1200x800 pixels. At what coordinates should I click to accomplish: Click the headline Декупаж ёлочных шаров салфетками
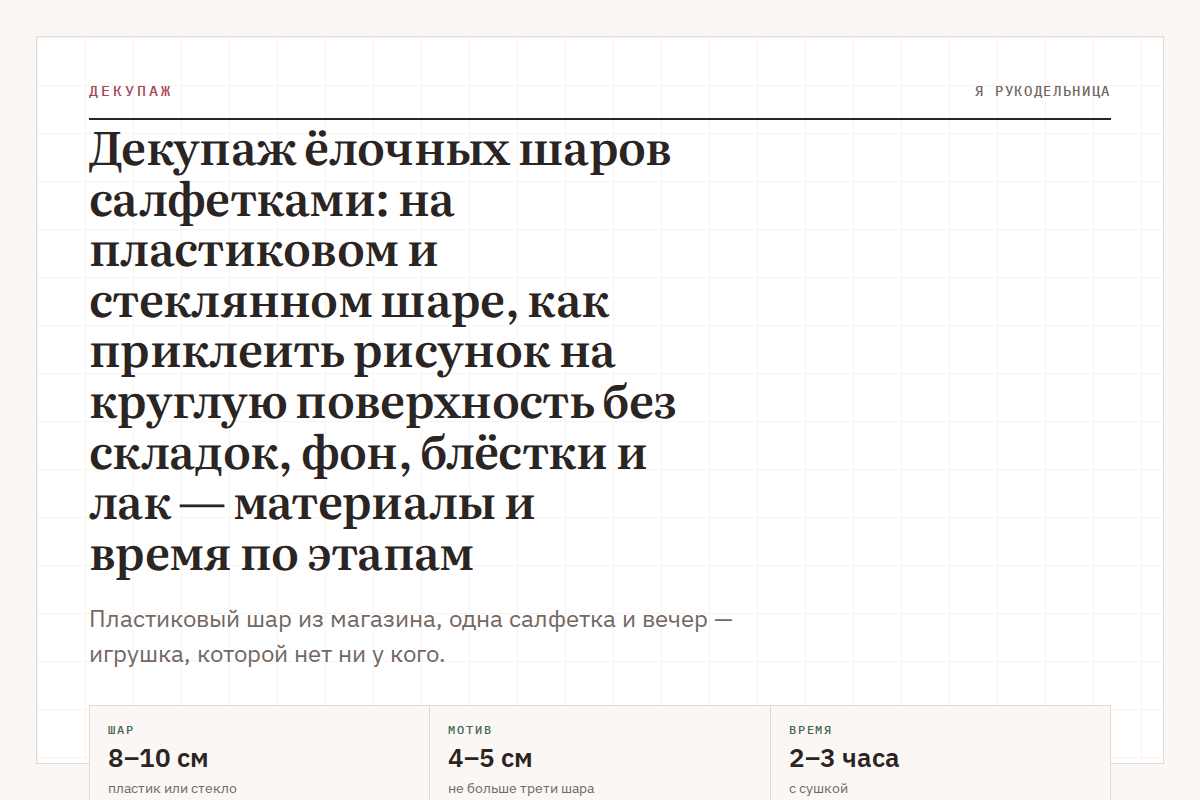coord(383,353)
